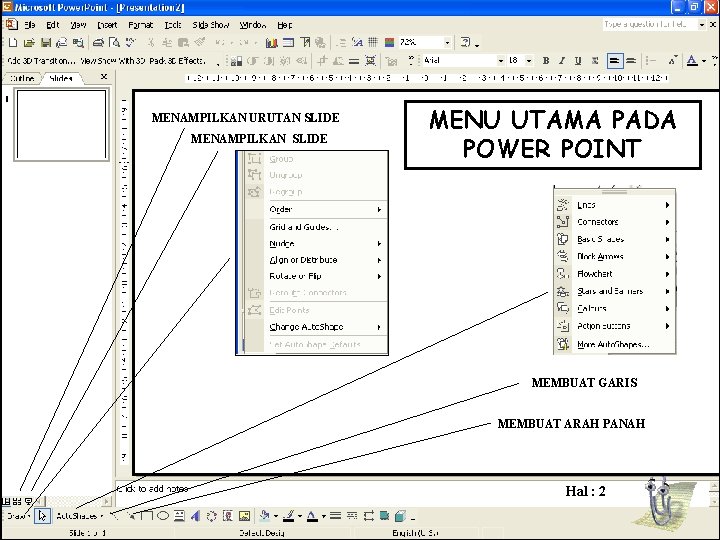
Task: Open the Format menu
Action: pyautogui.click(x=141, y=25)
